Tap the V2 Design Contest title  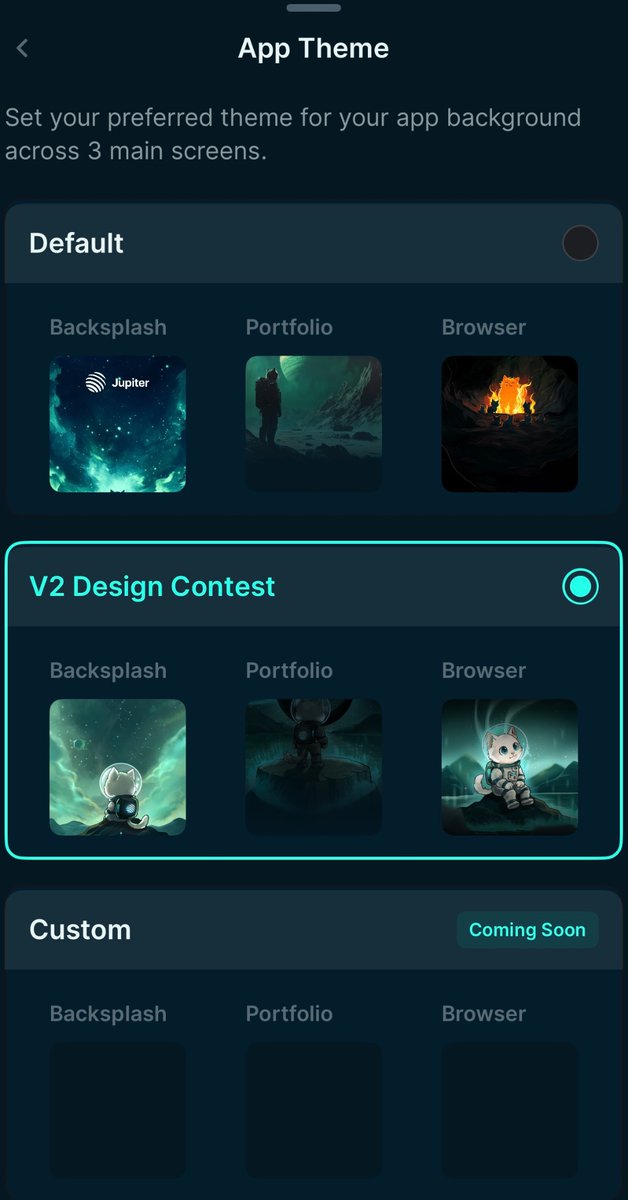[x=152, y=586]
